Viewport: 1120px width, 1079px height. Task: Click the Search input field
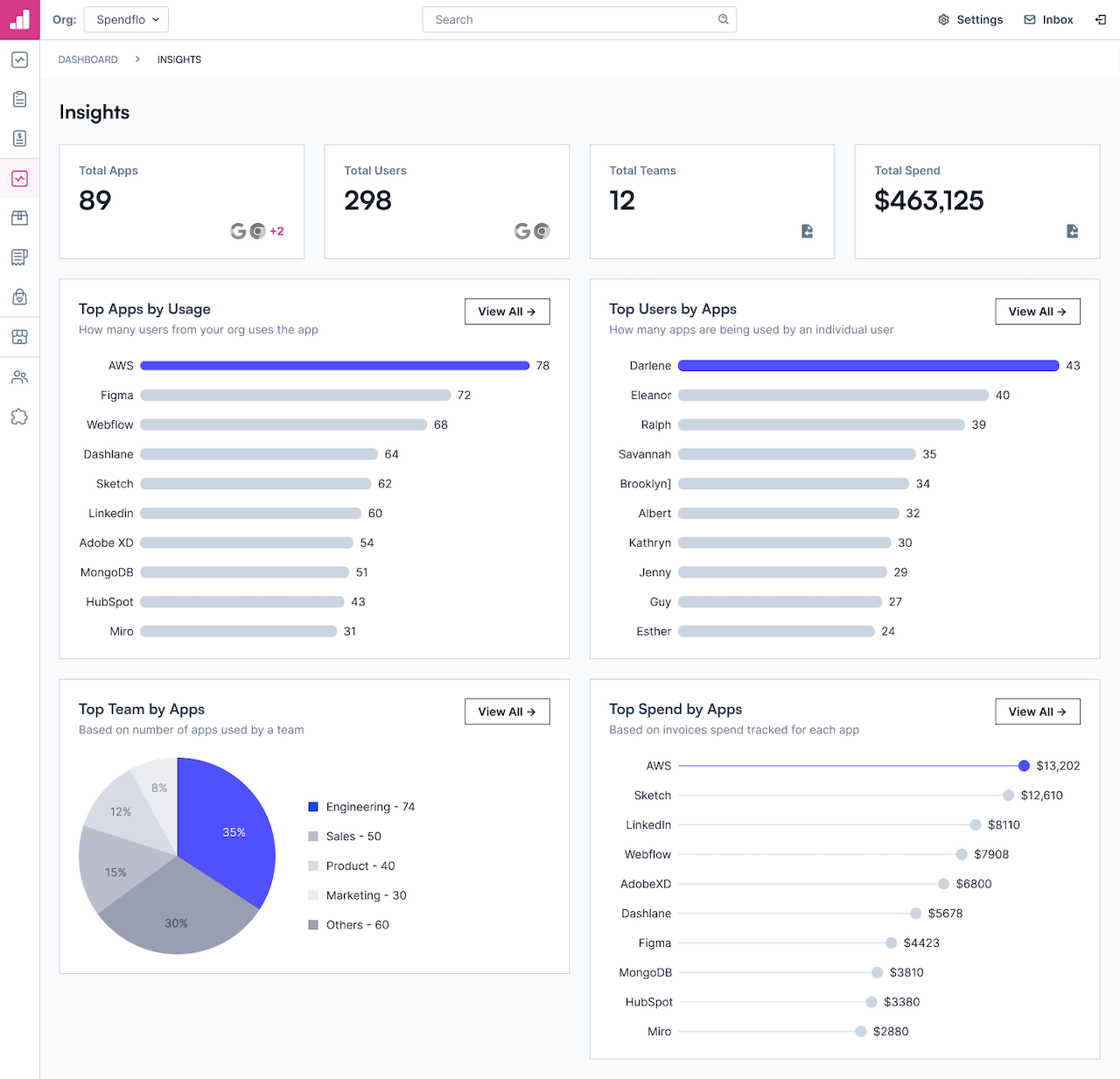tap(579, 19)
